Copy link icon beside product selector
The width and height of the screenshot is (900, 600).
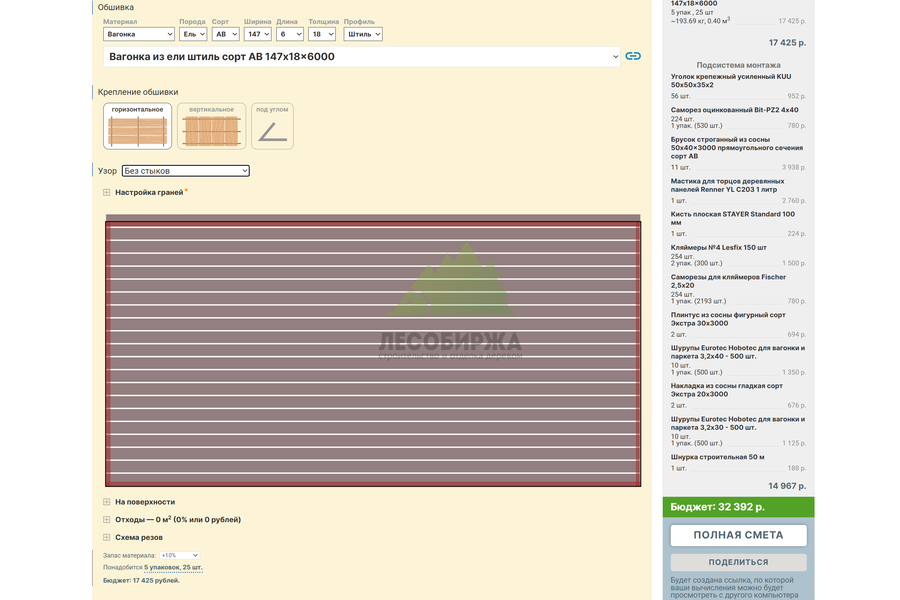[x=633, y=56]
